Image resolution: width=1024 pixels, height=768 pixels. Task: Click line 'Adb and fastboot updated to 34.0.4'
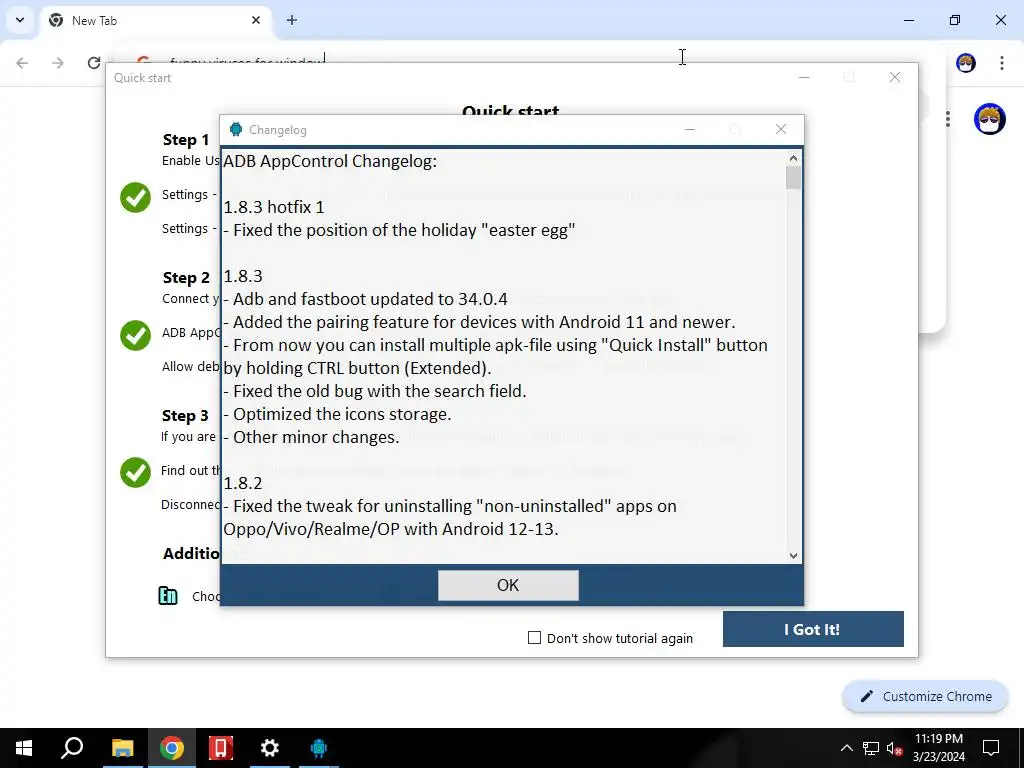coord(365,299)
